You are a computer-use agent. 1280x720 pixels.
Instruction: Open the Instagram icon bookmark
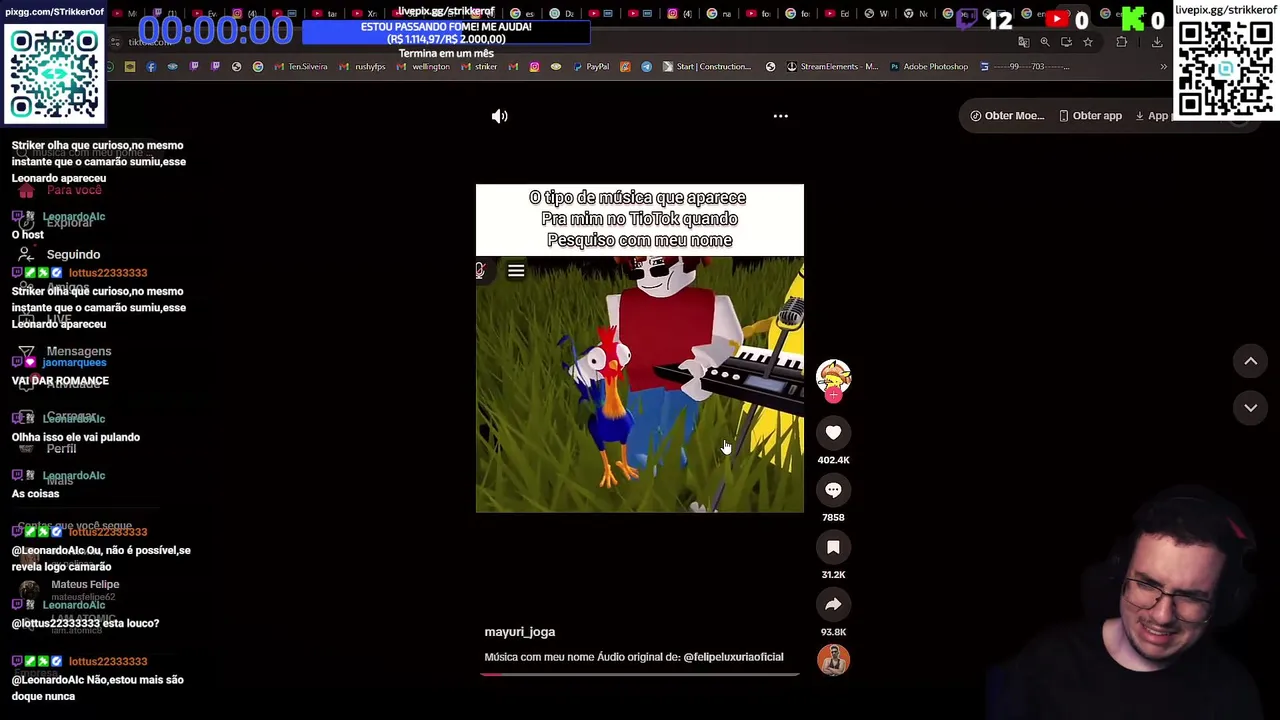(534, 67)
